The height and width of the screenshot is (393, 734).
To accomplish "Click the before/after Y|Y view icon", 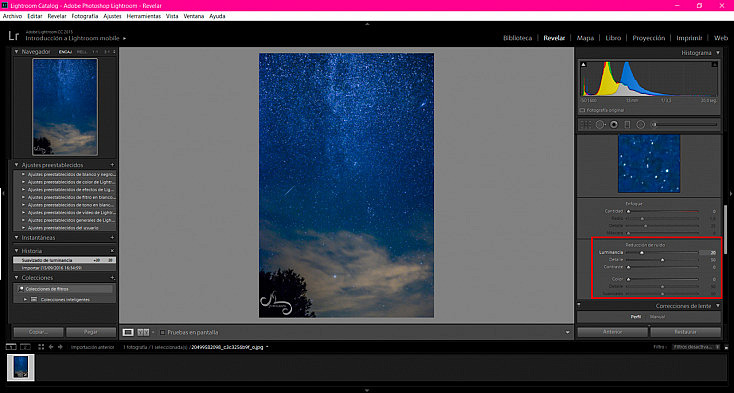I will pyautogui.click(x=143, y=332).
